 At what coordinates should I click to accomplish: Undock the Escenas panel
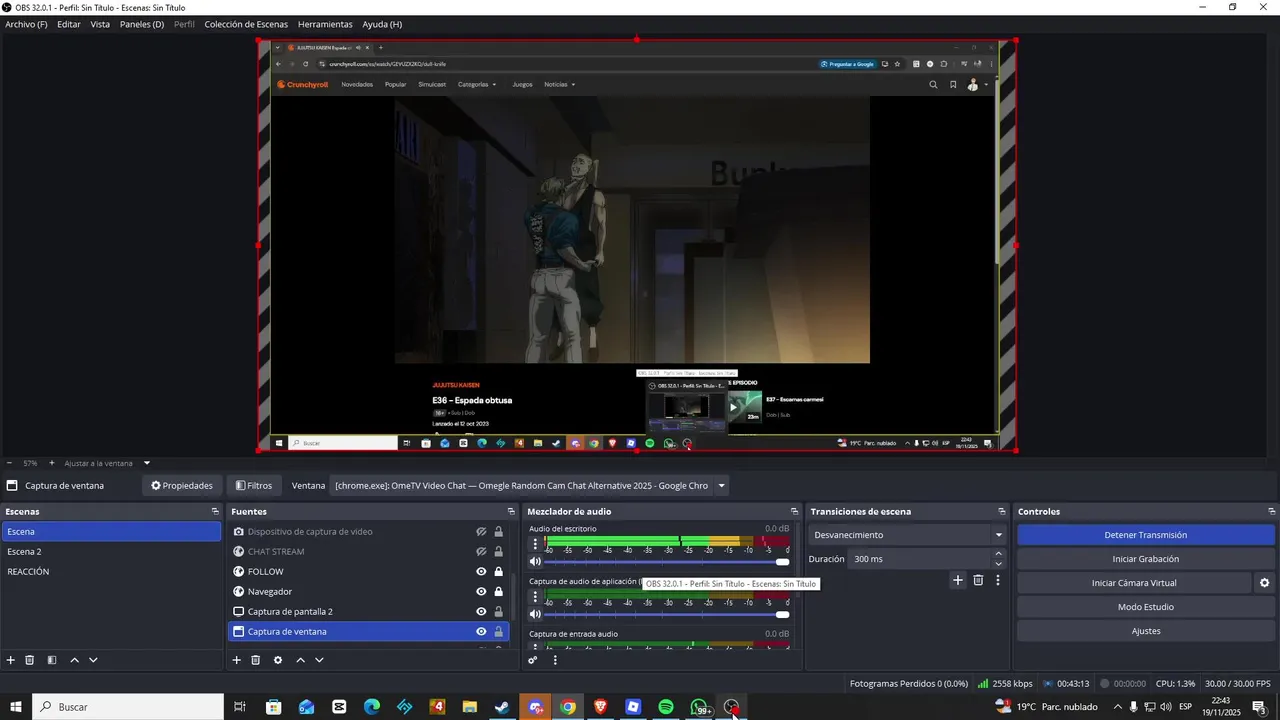(215, 512)
